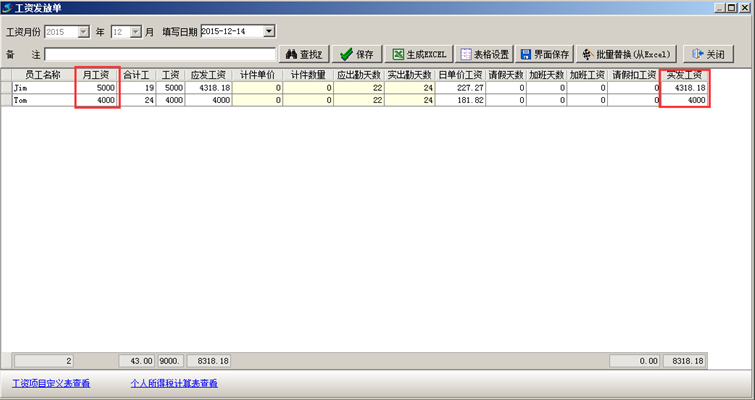755x400 pixels.
Task: Open 个人所得税计算表查看 link
Action: pos(173,383)
